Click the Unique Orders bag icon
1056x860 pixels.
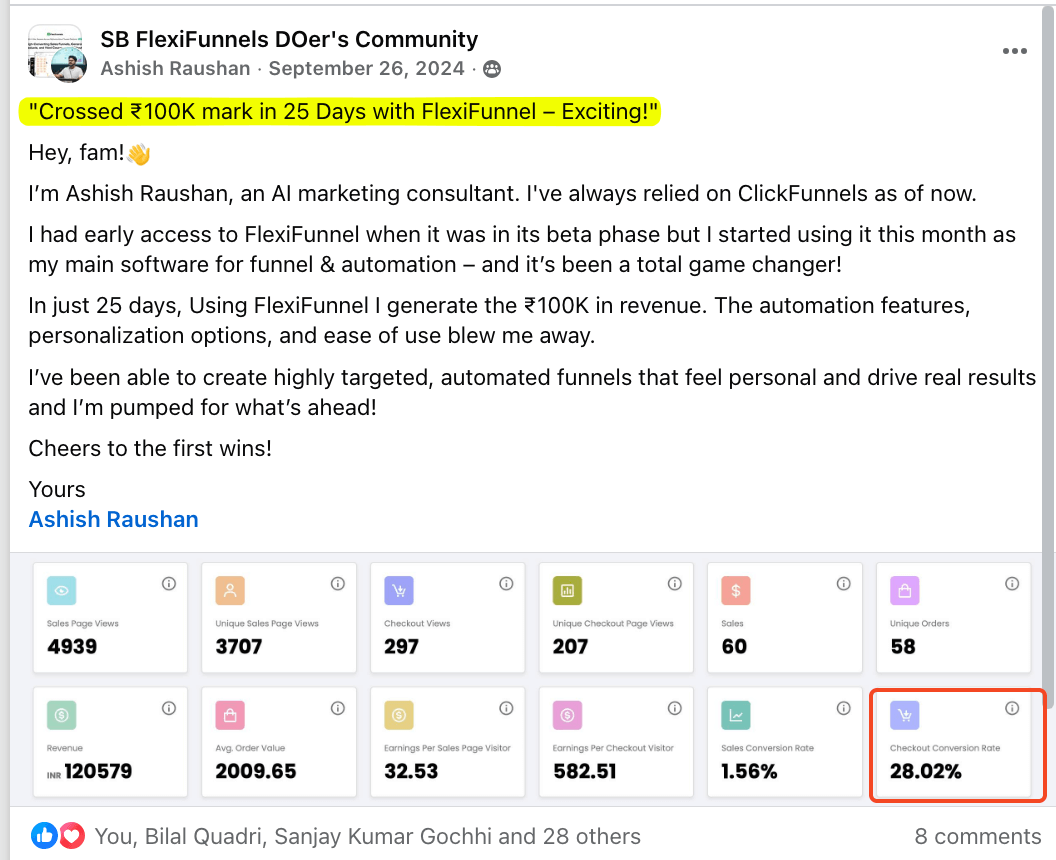click(x=905, y=591)
